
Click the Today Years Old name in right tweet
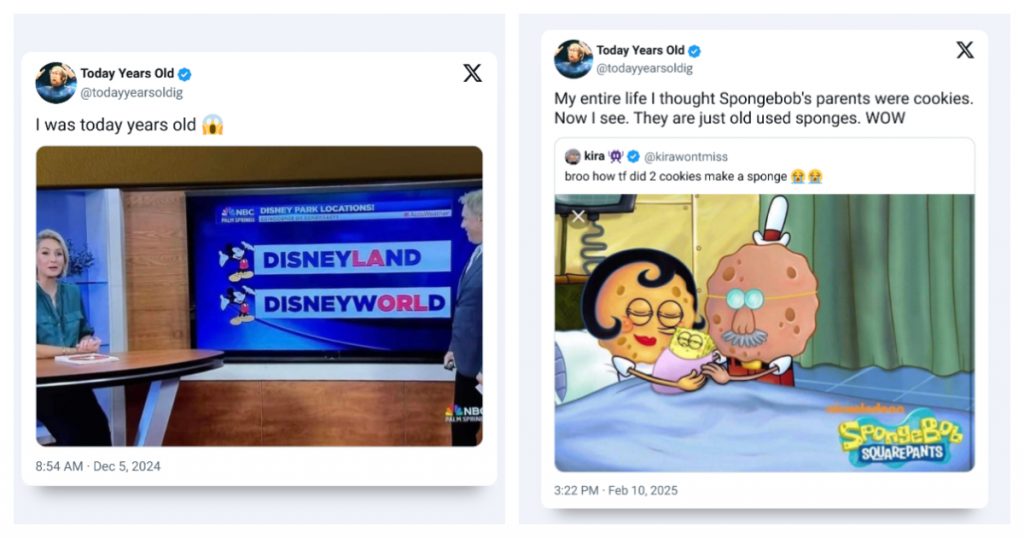[x=640, y=50]
